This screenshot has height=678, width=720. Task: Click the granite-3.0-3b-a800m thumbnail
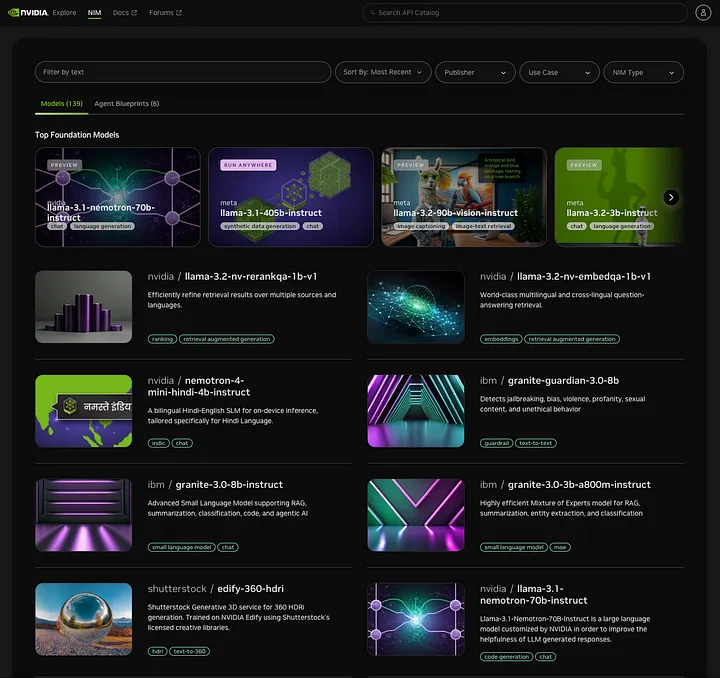[x=416, y=515]
